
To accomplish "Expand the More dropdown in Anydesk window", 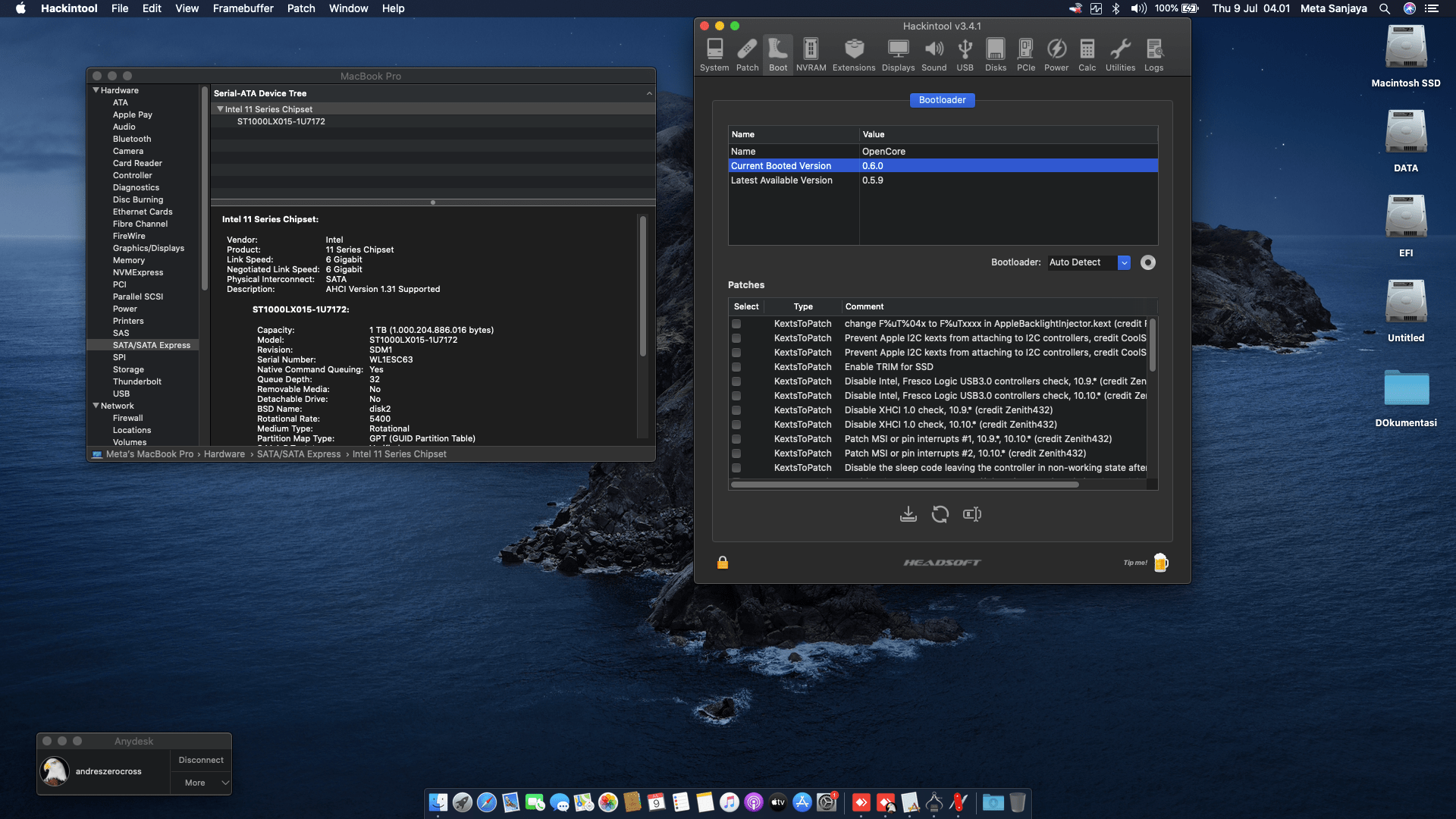I will [201, 783].
